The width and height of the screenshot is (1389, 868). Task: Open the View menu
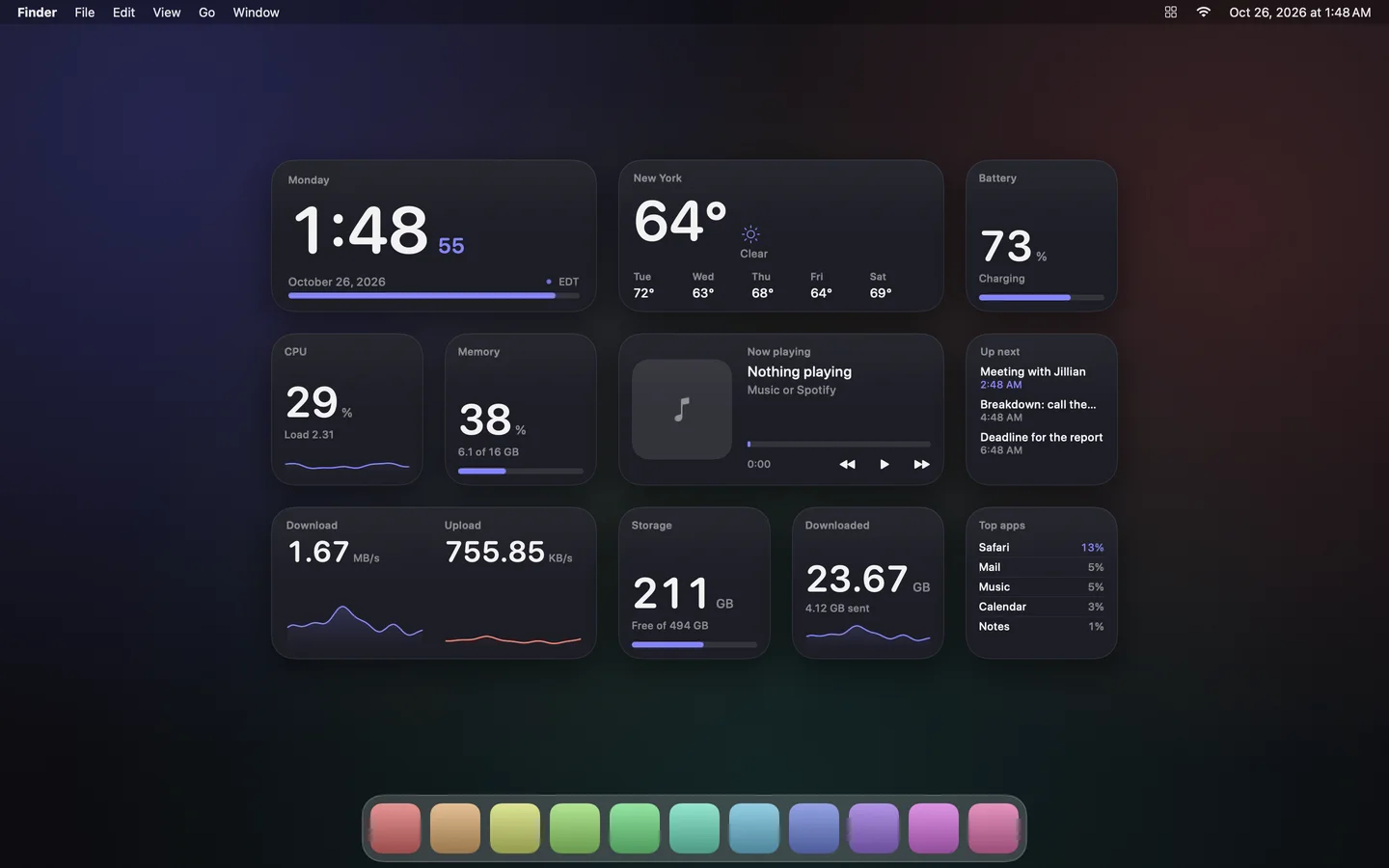[x=167, y=13]
